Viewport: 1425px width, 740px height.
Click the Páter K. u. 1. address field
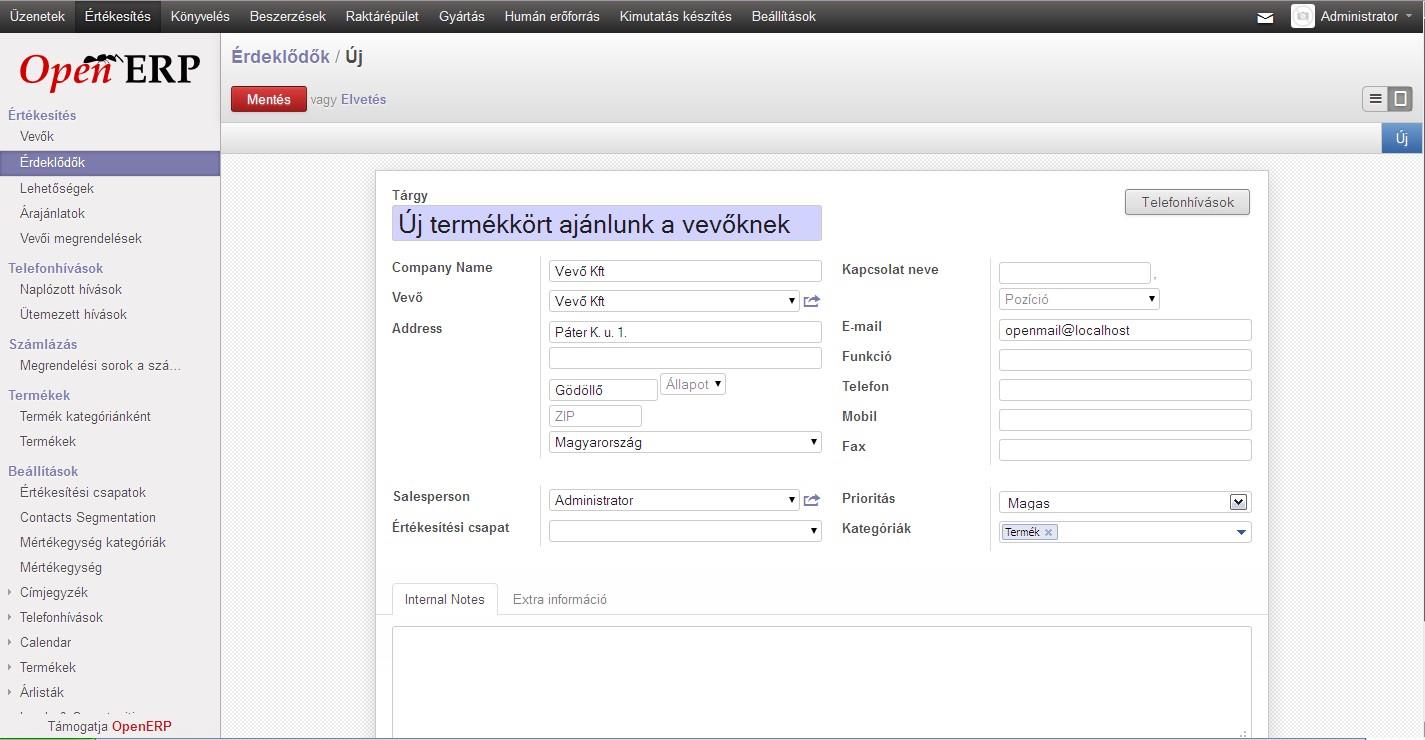(685, 332)
